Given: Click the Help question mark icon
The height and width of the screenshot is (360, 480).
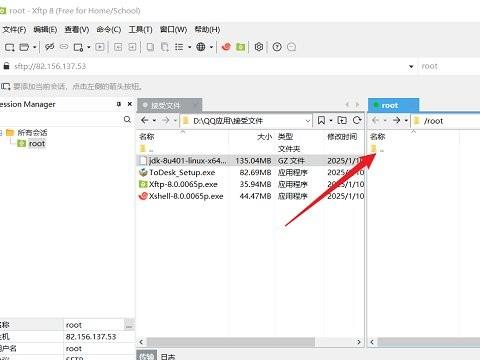Looking at the screenshot, I should (277, 47).
